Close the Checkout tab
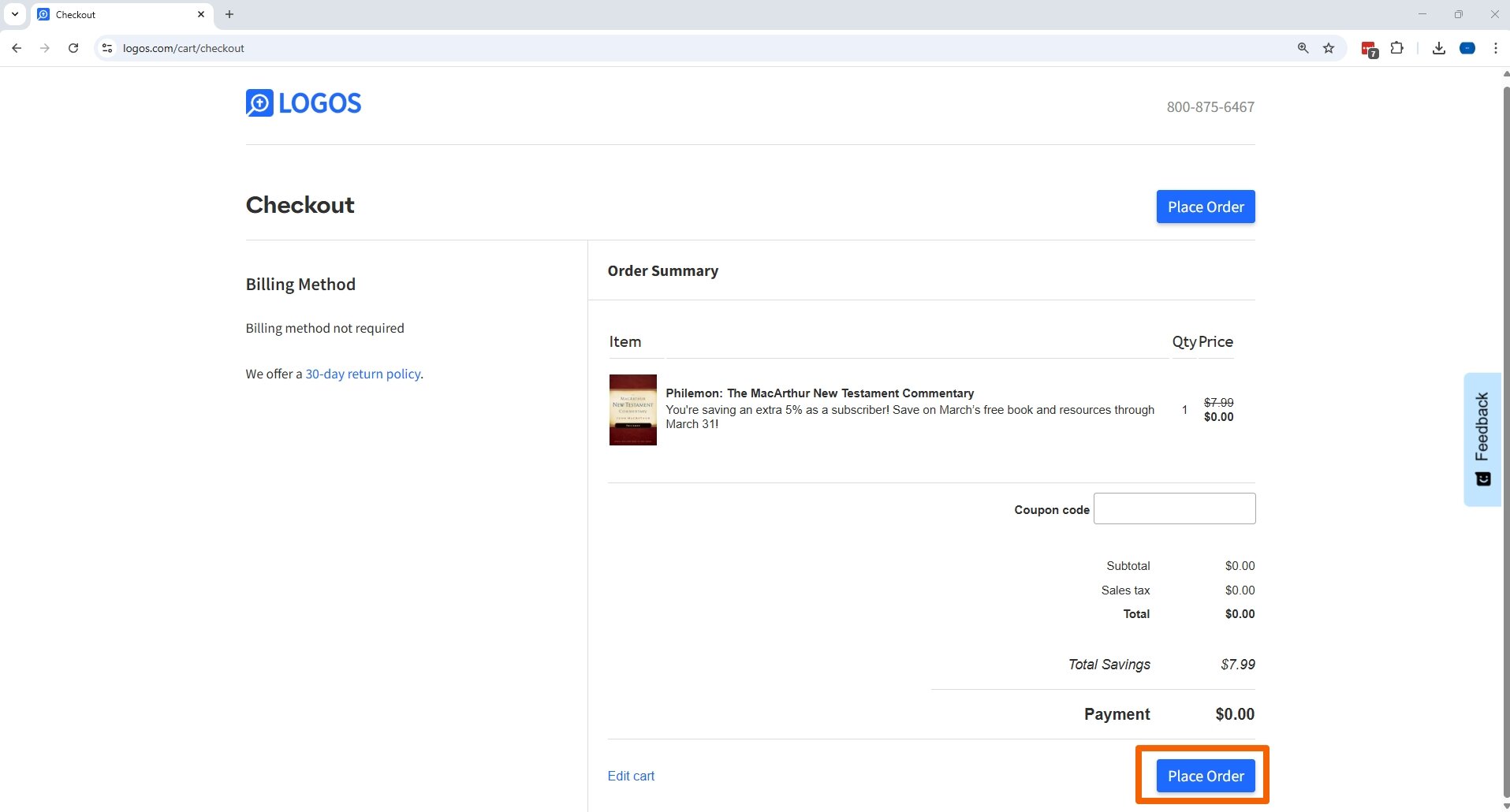Viewport: 1510px width, 812px height. [201, 14]
